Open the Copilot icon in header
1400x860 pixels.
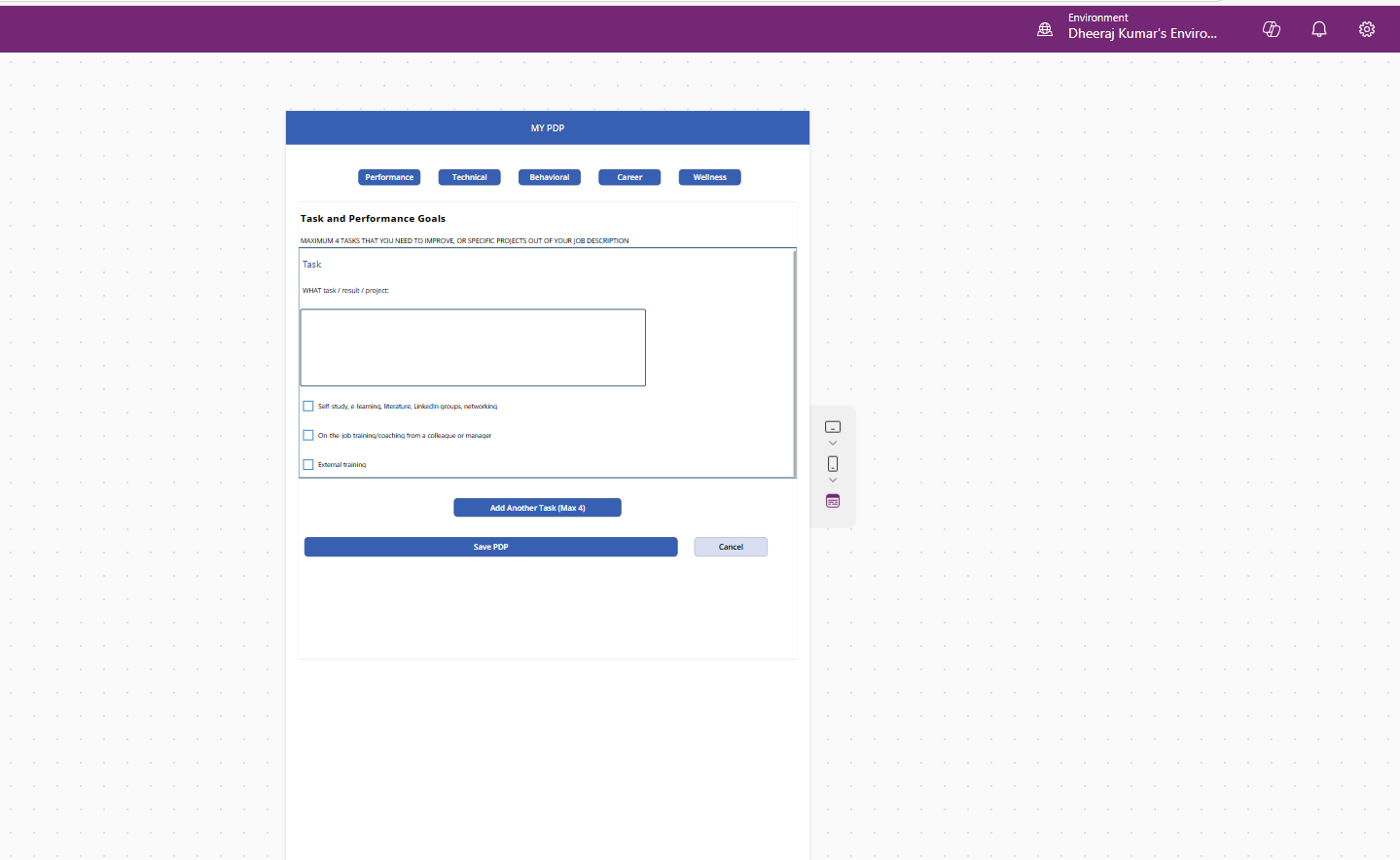[x=1271, y=29]
